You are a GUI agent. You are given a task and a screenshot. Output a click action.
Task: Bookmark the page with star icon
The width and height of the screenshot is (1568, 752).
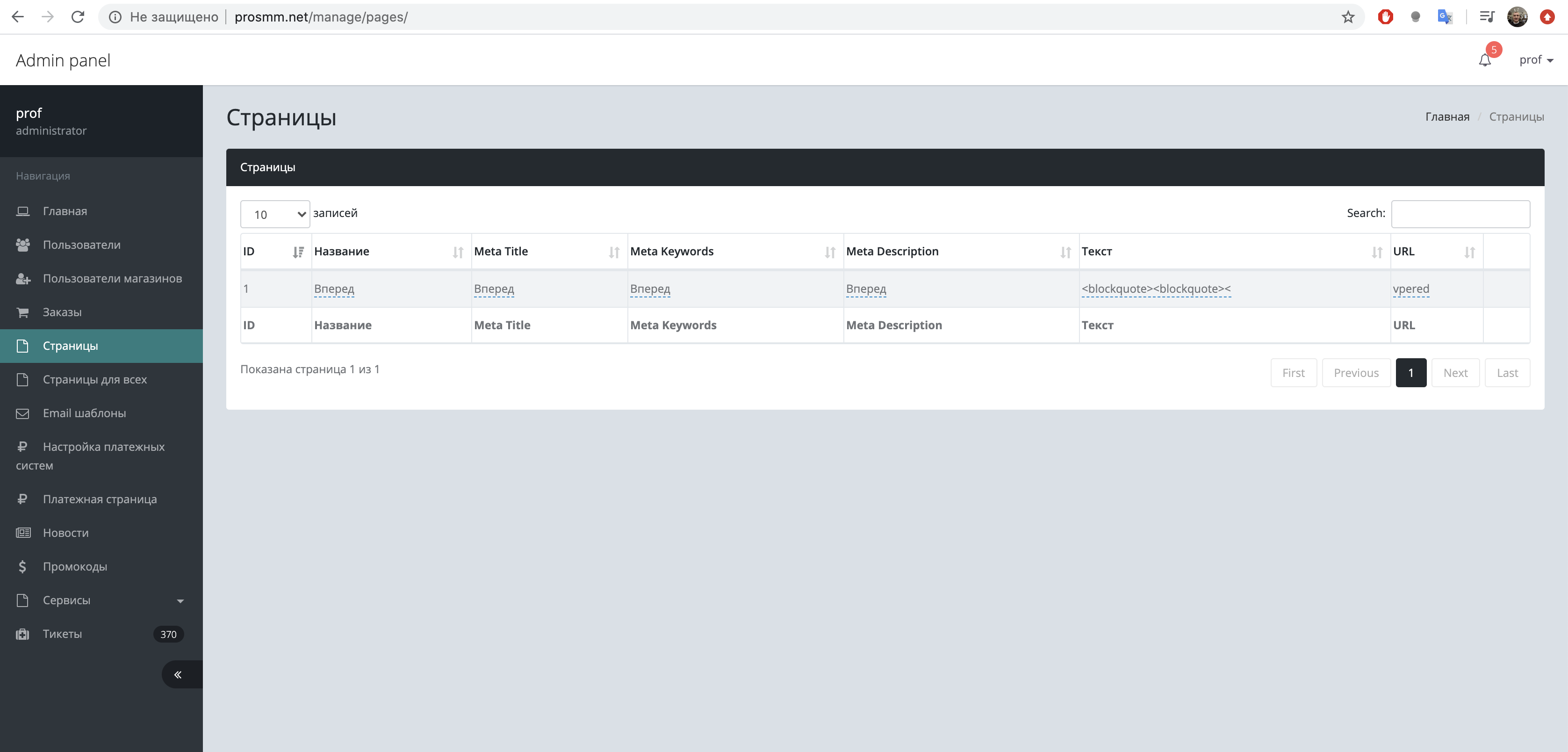point(1348,17)
